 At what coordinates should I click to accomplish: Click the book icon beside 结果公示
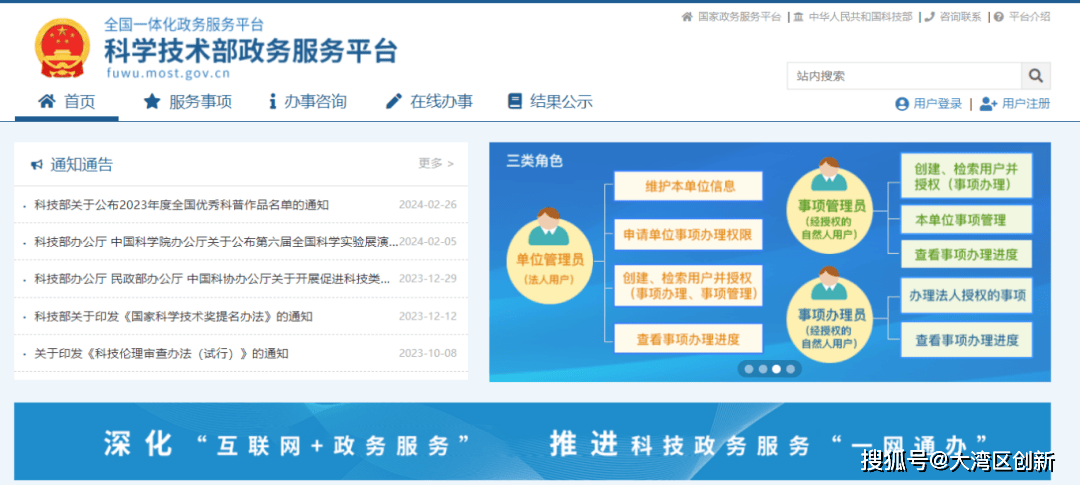[515, 102]
